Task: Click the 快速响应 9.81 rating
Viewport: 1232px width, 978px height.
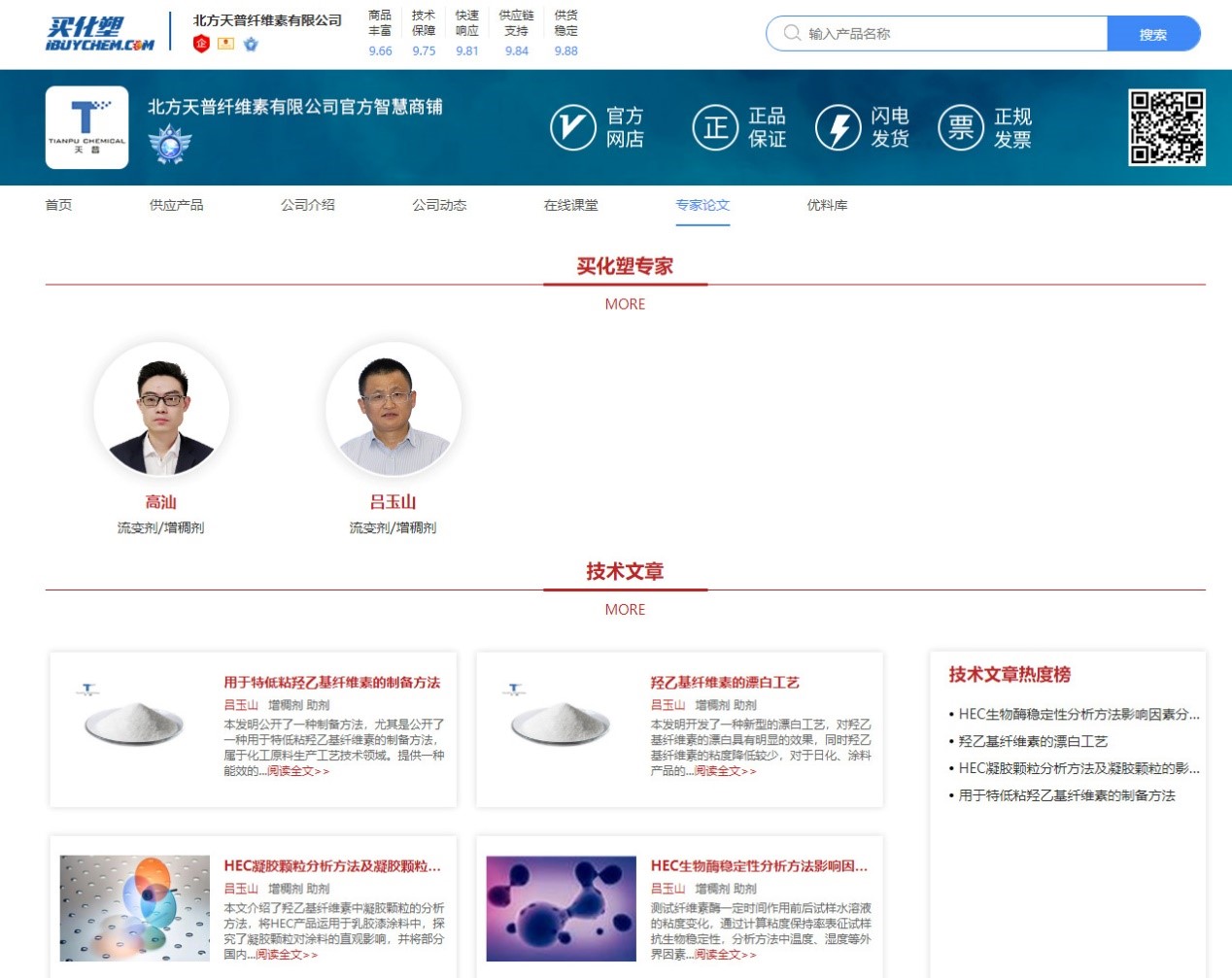Action: point(467,33)
